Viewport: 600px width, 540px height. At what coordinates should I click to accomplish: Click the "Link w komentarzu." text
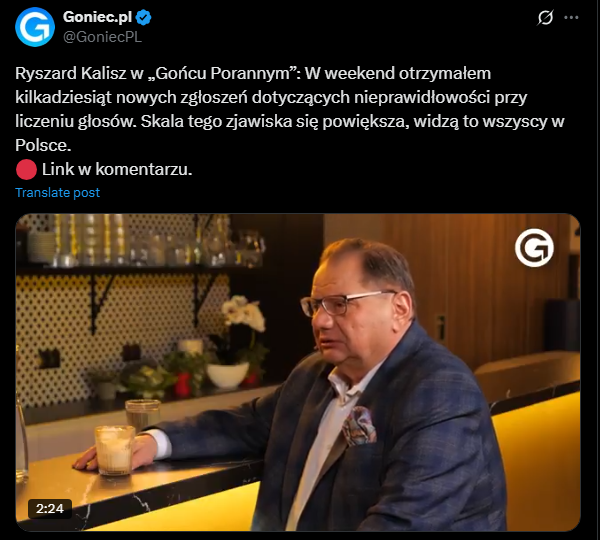pyautogui.click(x=117, y=170)
